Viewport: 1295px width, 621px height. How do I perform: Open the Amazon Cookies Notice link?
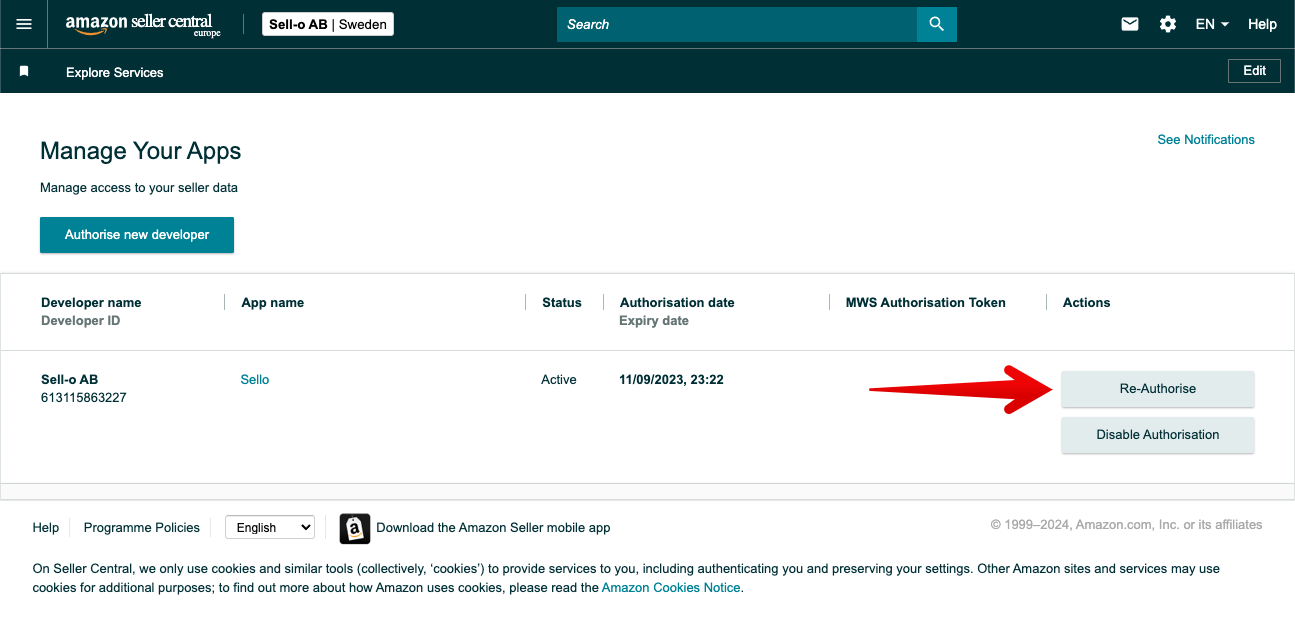(x=671, y=587)
